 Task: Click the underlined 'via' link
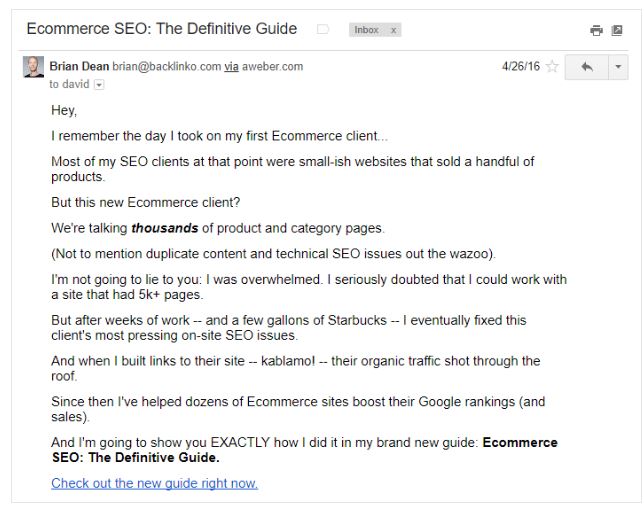point(231,67)
